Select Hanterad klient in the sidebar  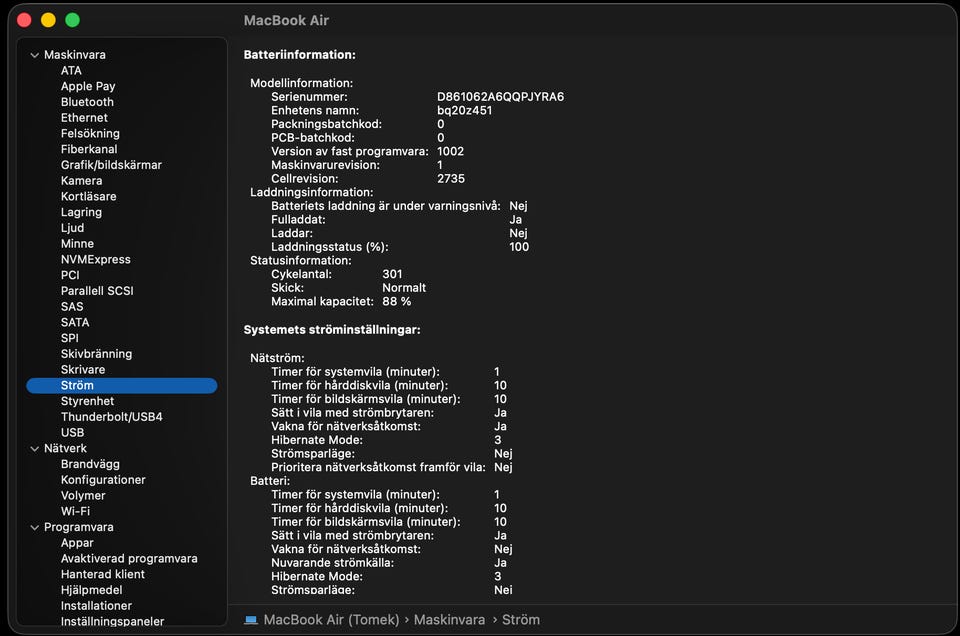coord(102,574)
